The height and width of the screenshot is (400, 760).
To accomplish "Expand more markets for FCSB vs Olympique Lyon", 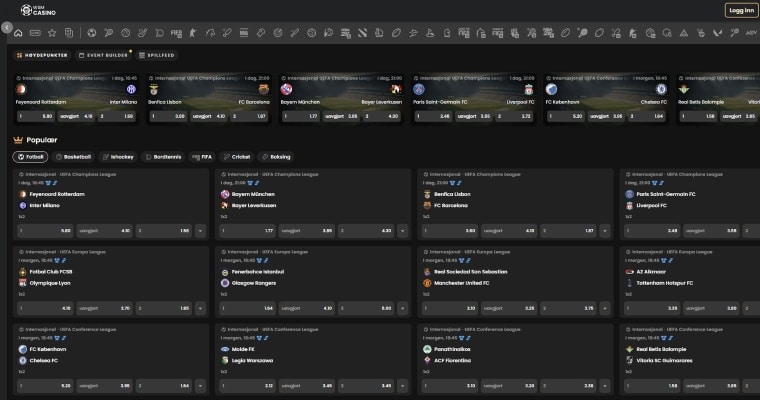I will coord(201,308).
